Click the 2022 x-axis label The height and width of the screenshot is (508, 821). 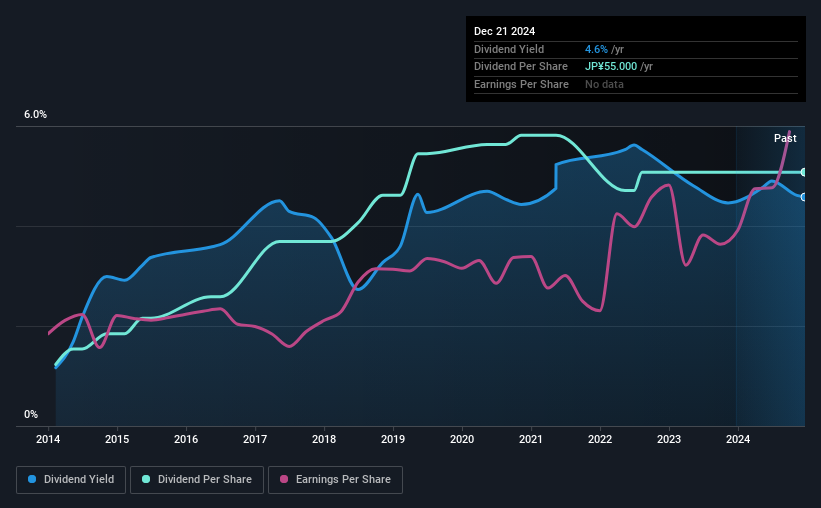coord(600,439)
